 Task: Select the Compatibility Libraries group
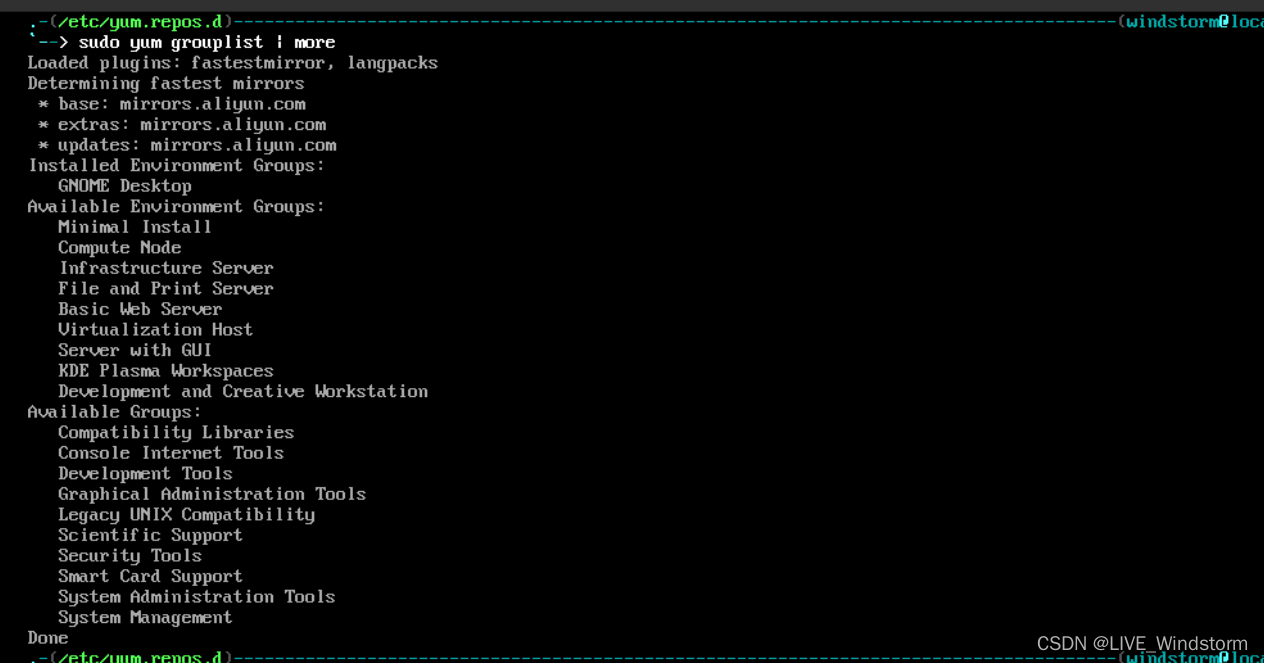[176, 432]
